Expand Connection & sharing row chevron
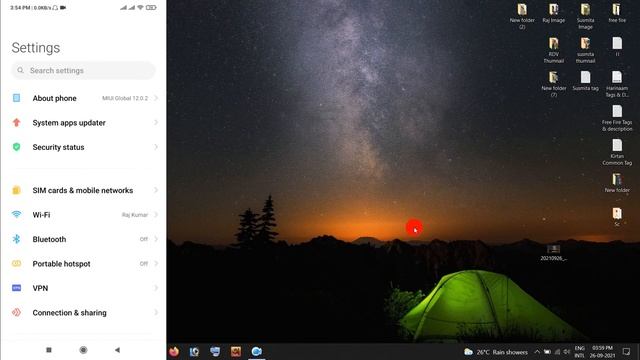The height and width of the screenshot is (360, 640). coord(156,313)
